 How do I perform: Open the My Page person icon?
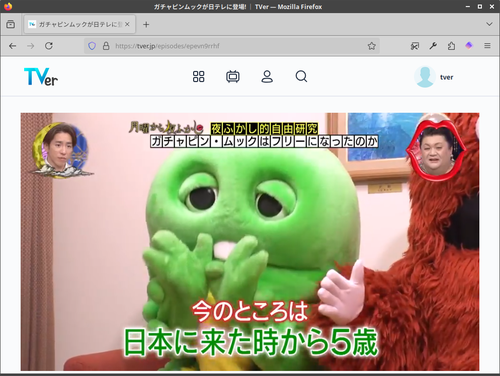coord(267,77)
